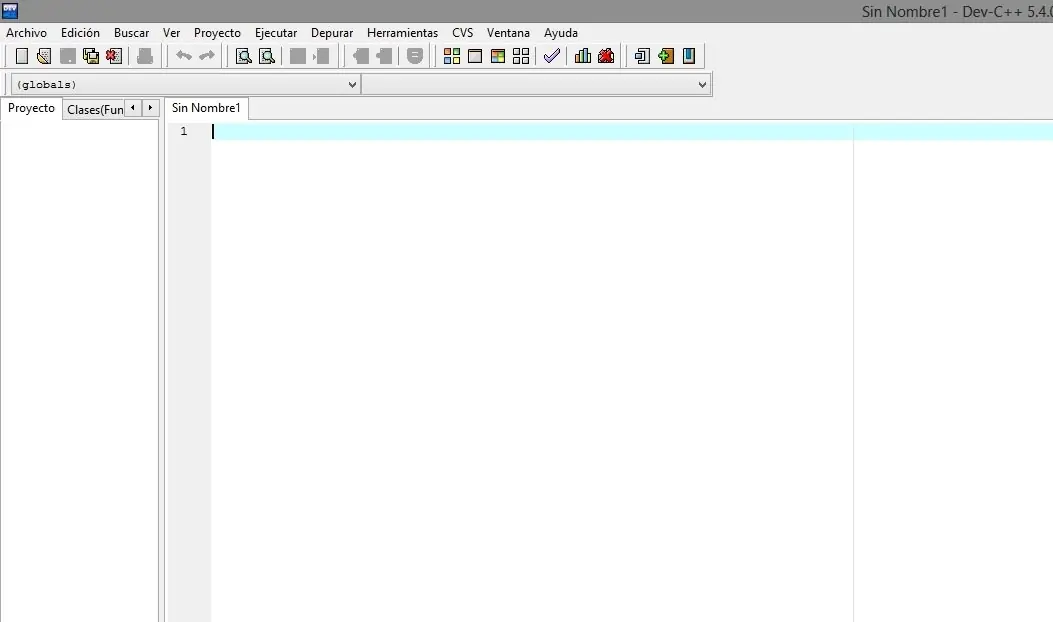Image resolution: width=1053 pixels, height=622 pixels.
Task: Click line 1 in the code editor
Action: click(x=632, y=132)
